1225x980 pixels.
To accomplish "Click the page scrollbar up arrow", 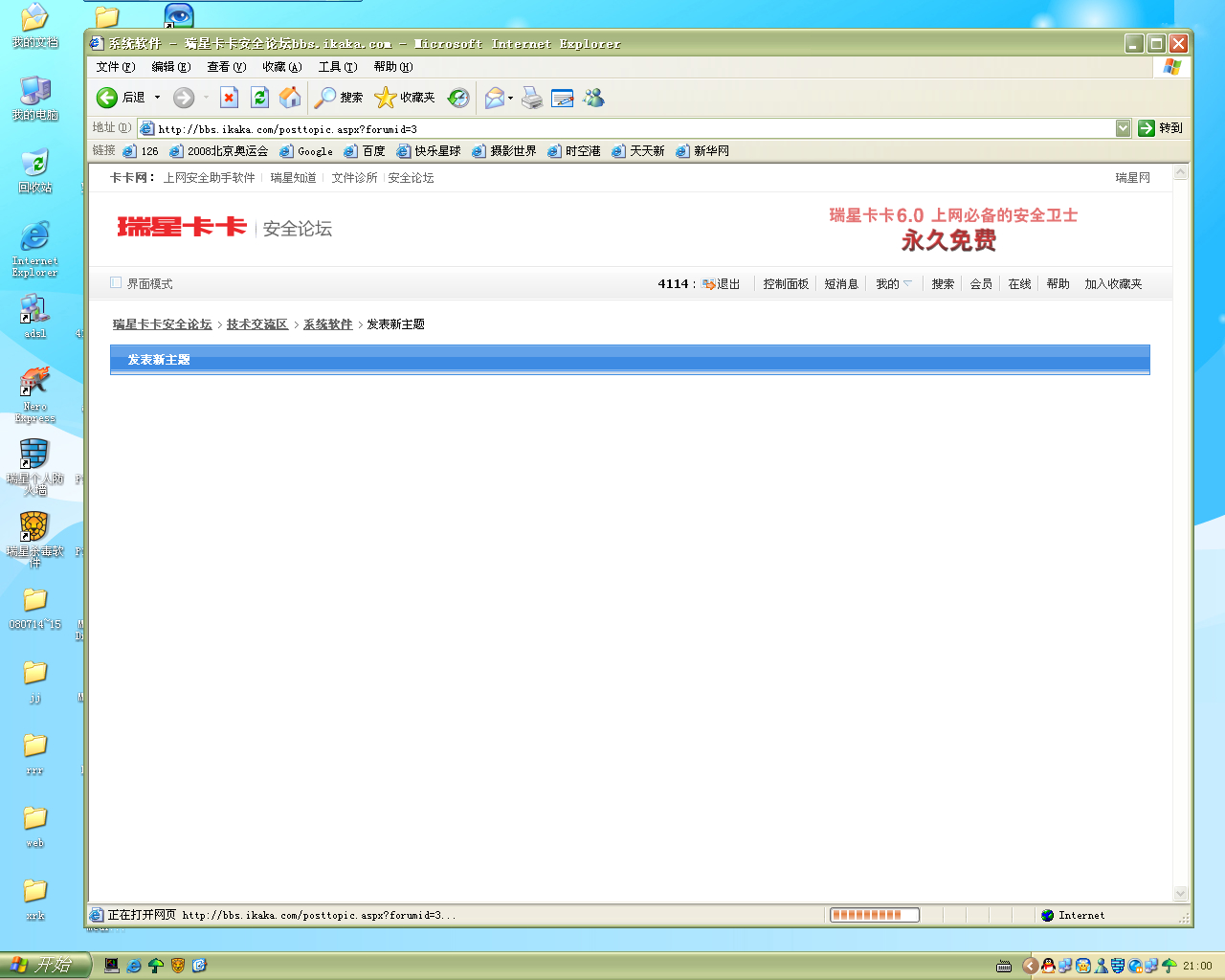I will pyautogui.click(x=1181, y=173).
